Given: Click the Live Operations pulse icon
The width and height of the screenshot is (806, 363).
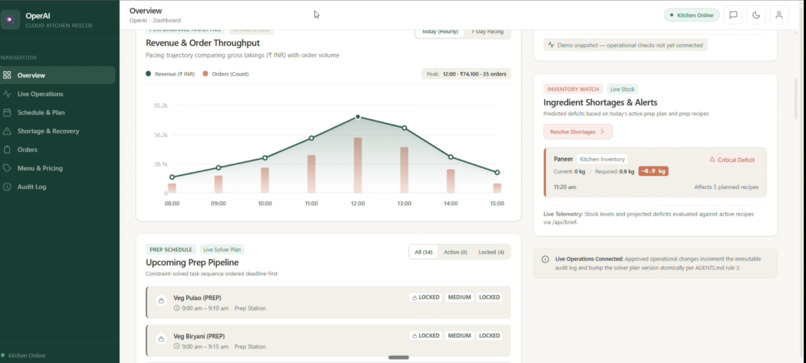Looking at the screenshot, I should click(x=7, y=94).
